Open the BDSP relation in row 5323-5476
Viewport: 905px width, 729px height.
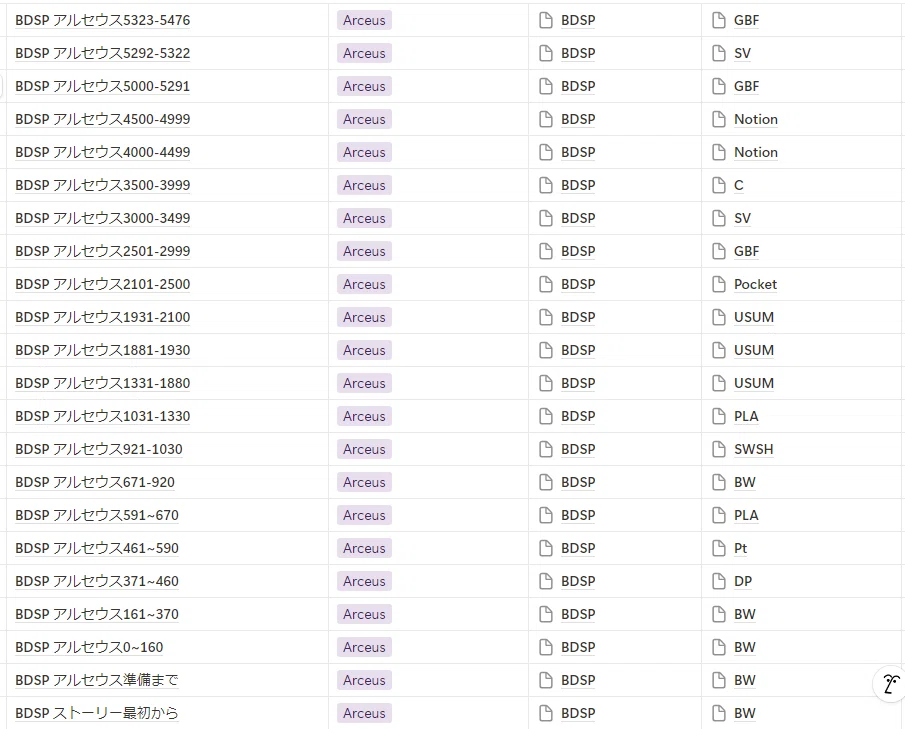(x=578, y=20)
